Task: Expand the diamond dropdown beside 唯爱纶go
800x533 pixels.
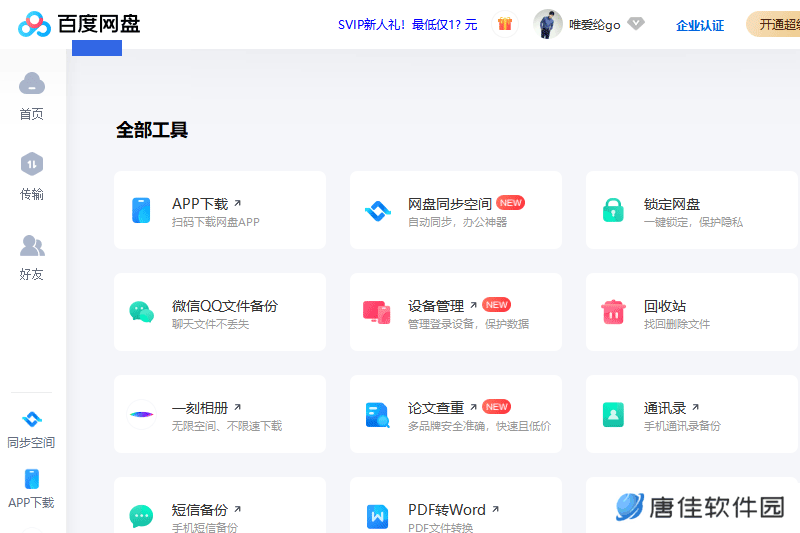Action: pos(636,23)
